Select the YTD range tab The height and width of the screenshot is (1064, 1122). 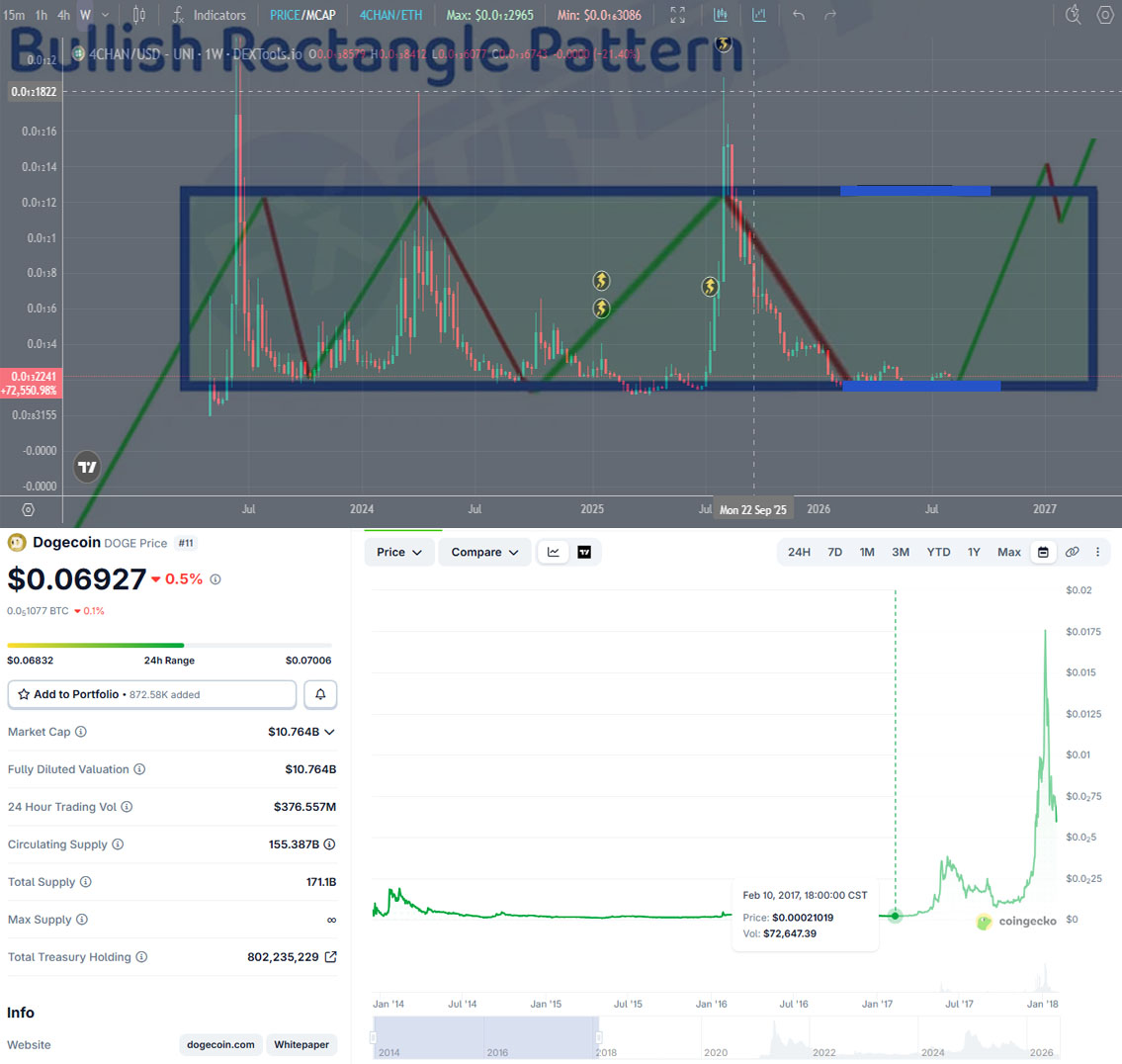[x=938, y=552]
